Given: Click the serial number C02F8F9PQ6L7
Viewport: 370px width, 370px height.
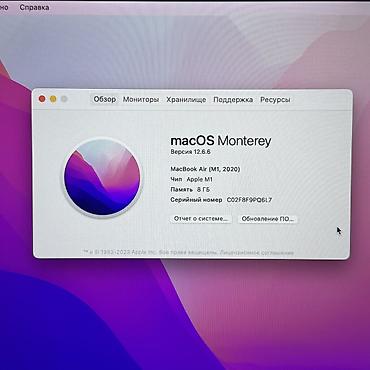Looking at the screenshot, I should pos(249,200).
